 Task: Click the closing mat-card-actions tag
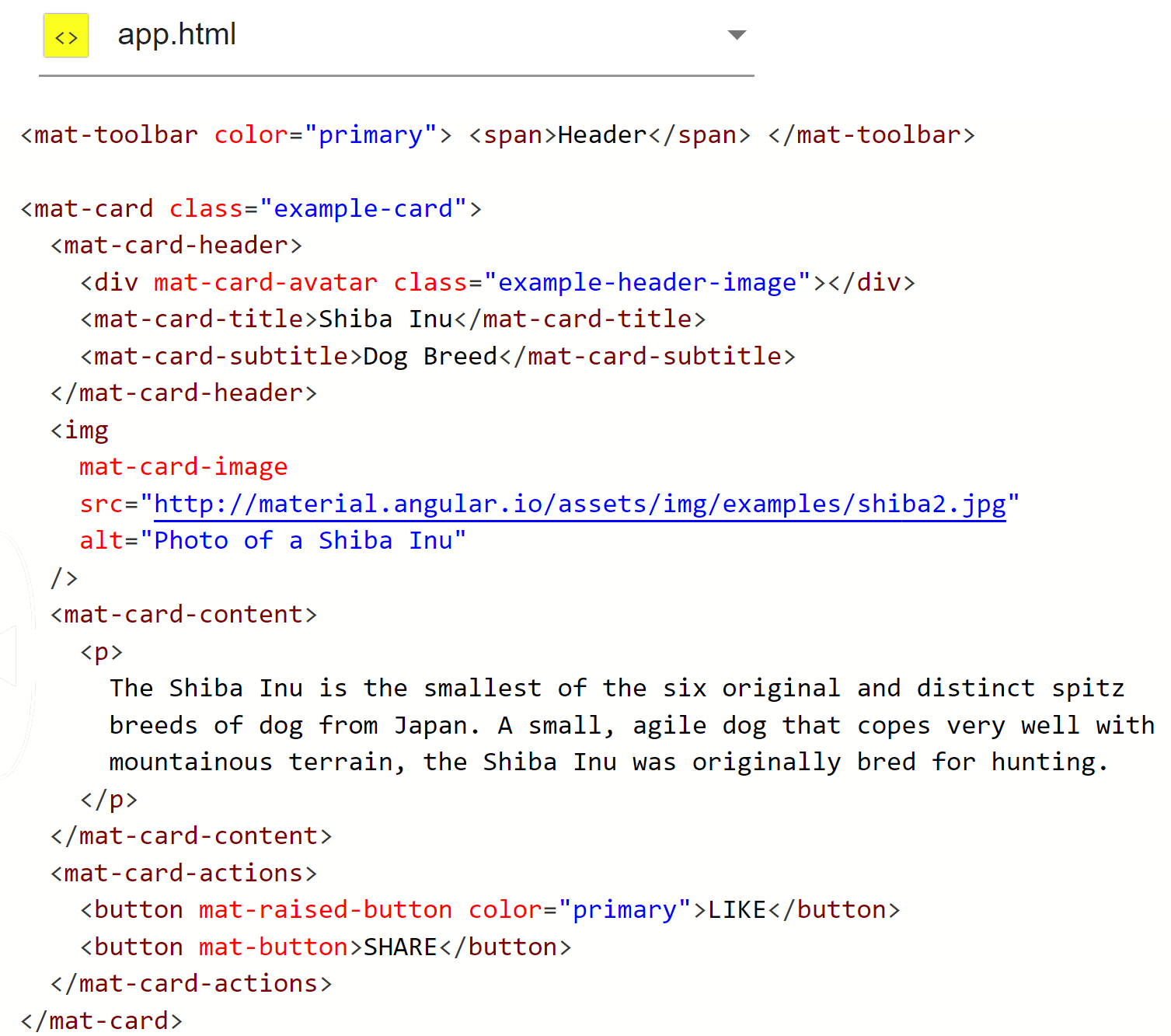coord(191,984)
